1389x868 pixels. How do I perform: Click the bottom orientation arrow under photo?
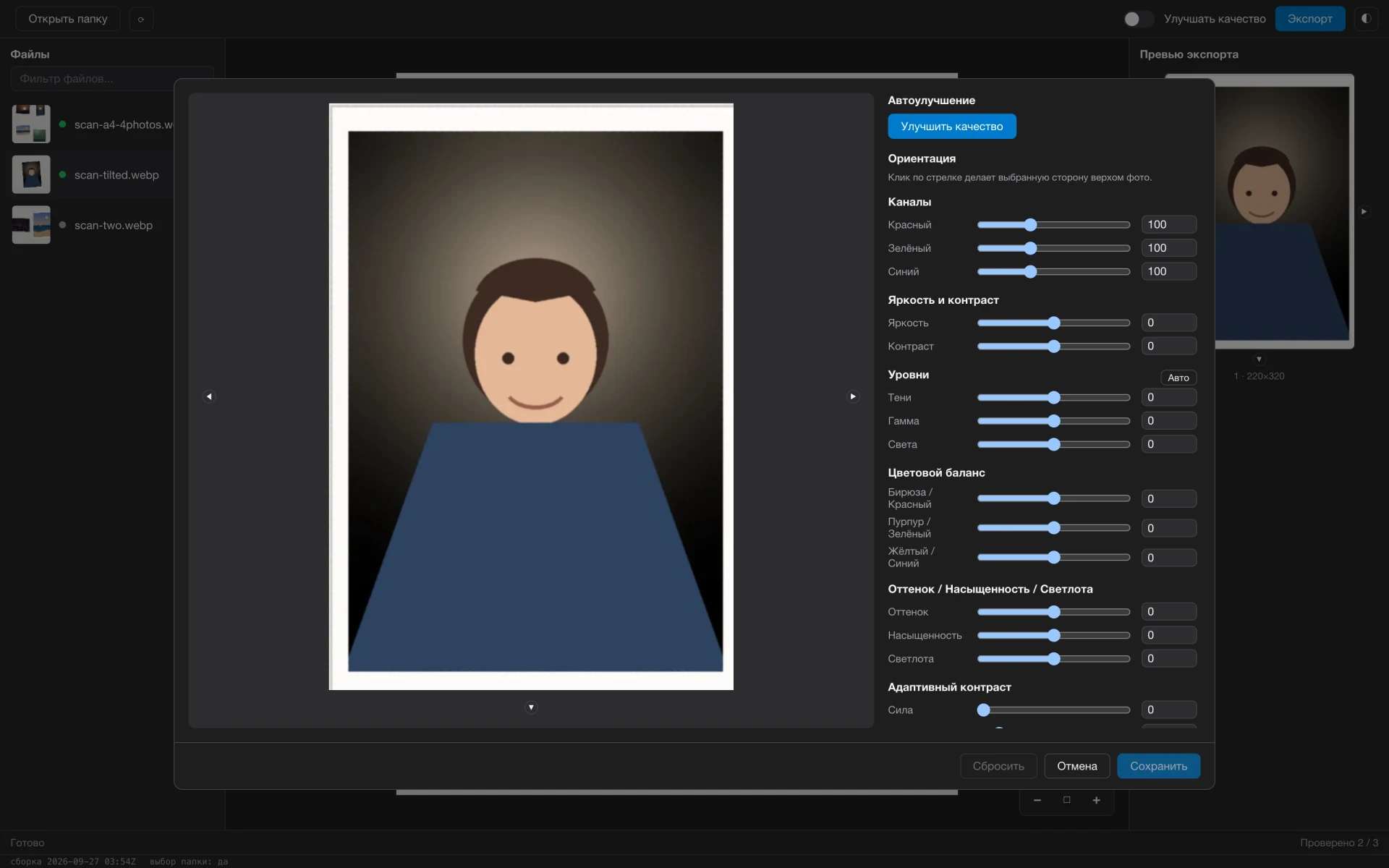[x=531, y=707]
